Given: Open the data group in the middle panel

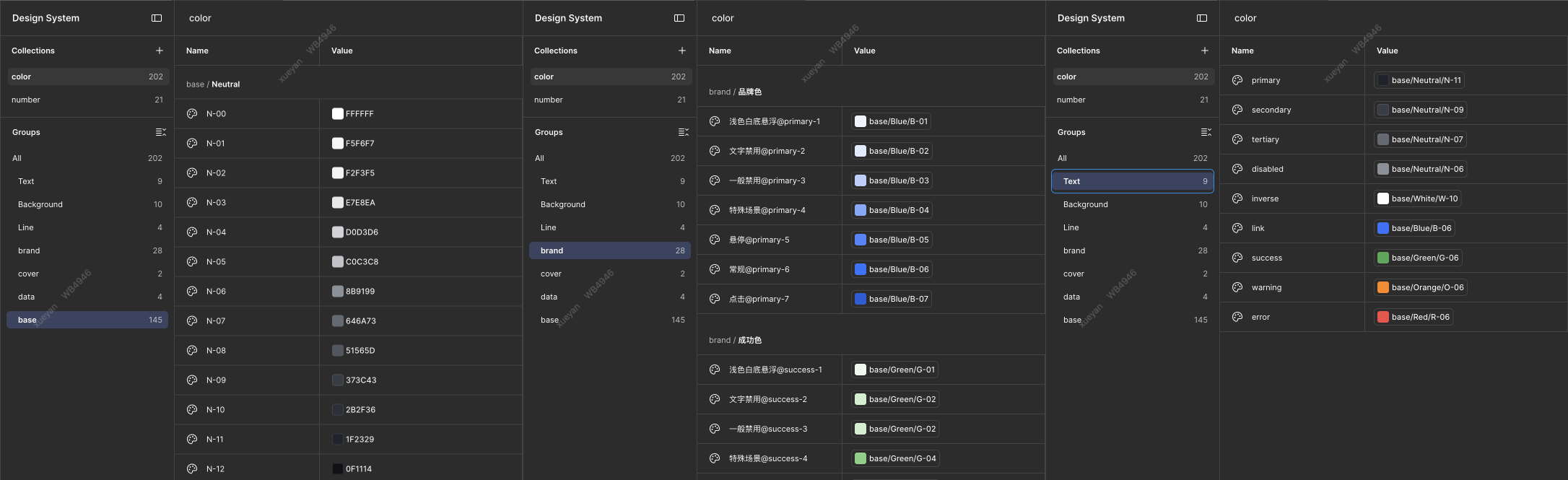Looking at the screenshot, I should (x=610, y=297).
